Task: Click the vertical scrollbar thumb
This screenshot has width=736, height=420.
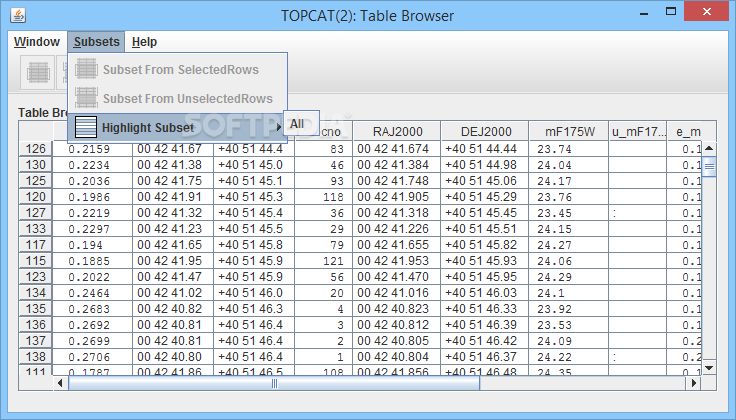Action: pyautogui.click(x=709, y=166)
